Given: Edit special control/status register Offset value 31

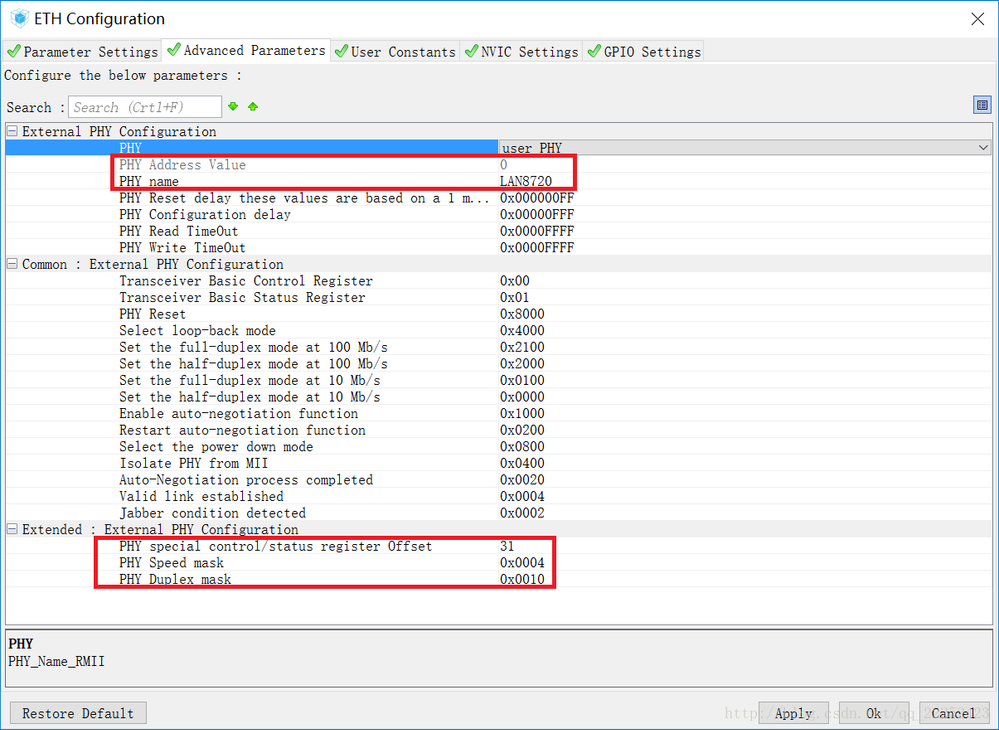Looking at the screenshot, I should [x=507, y=546].
